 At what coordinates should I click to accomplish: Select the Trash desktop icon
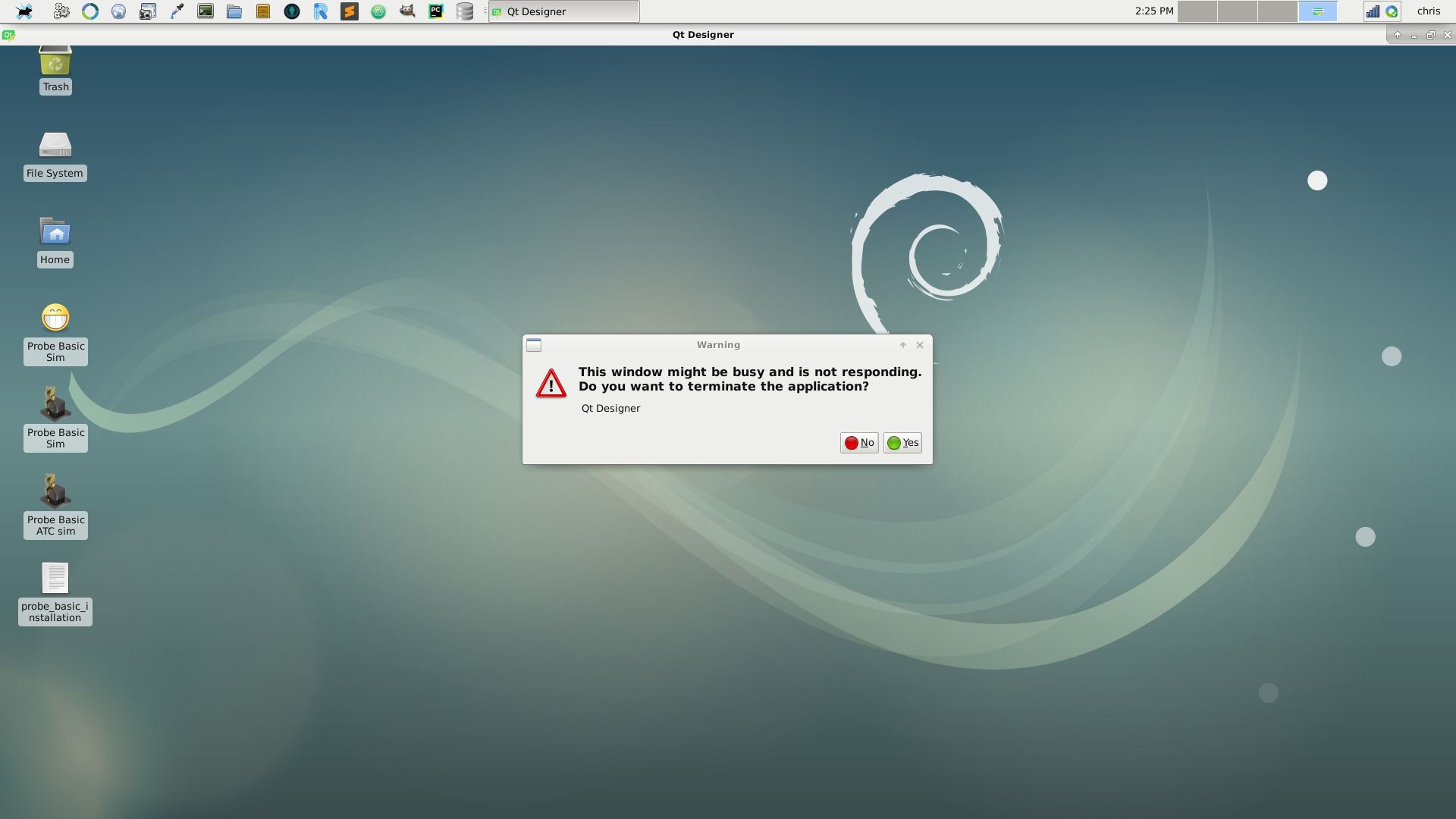click(55, 70)
